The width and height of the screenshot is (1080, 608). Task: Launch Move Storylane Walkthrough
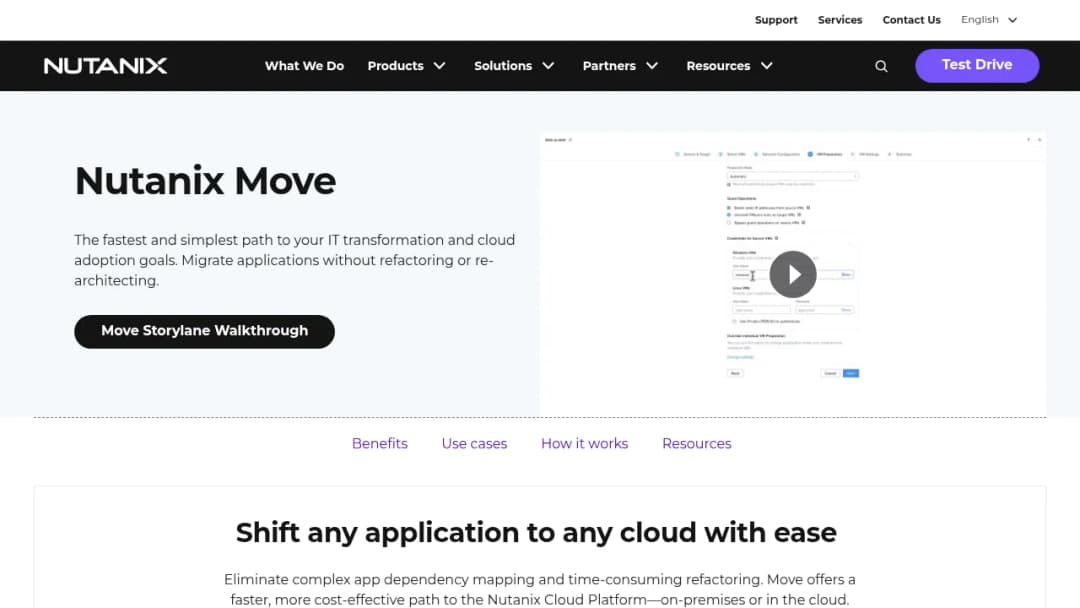(x=205, y=331)
